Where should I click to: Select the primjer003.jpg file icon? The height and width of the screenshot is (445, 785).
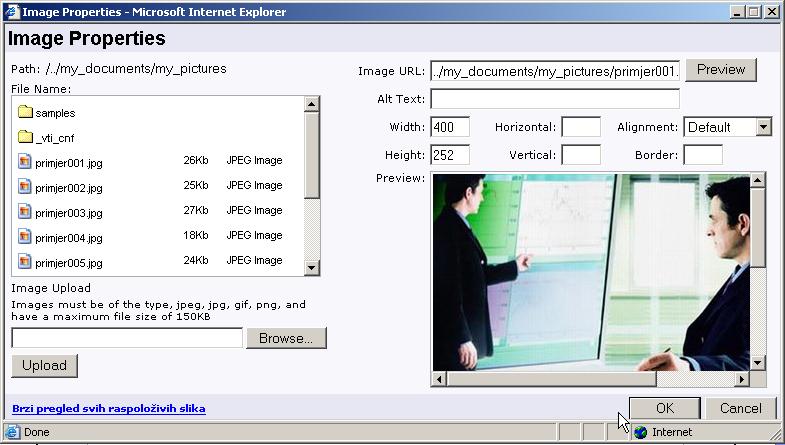click(26, 211)
